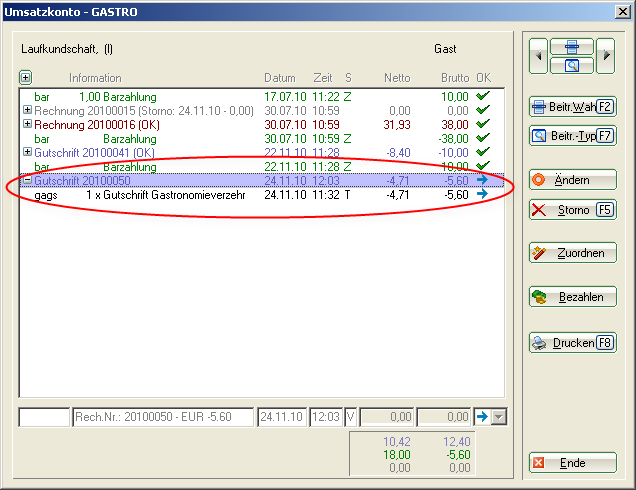The image size is (636, 490).
Task: Expand all entries with header plus icon
Action: (x=26, y=77)
